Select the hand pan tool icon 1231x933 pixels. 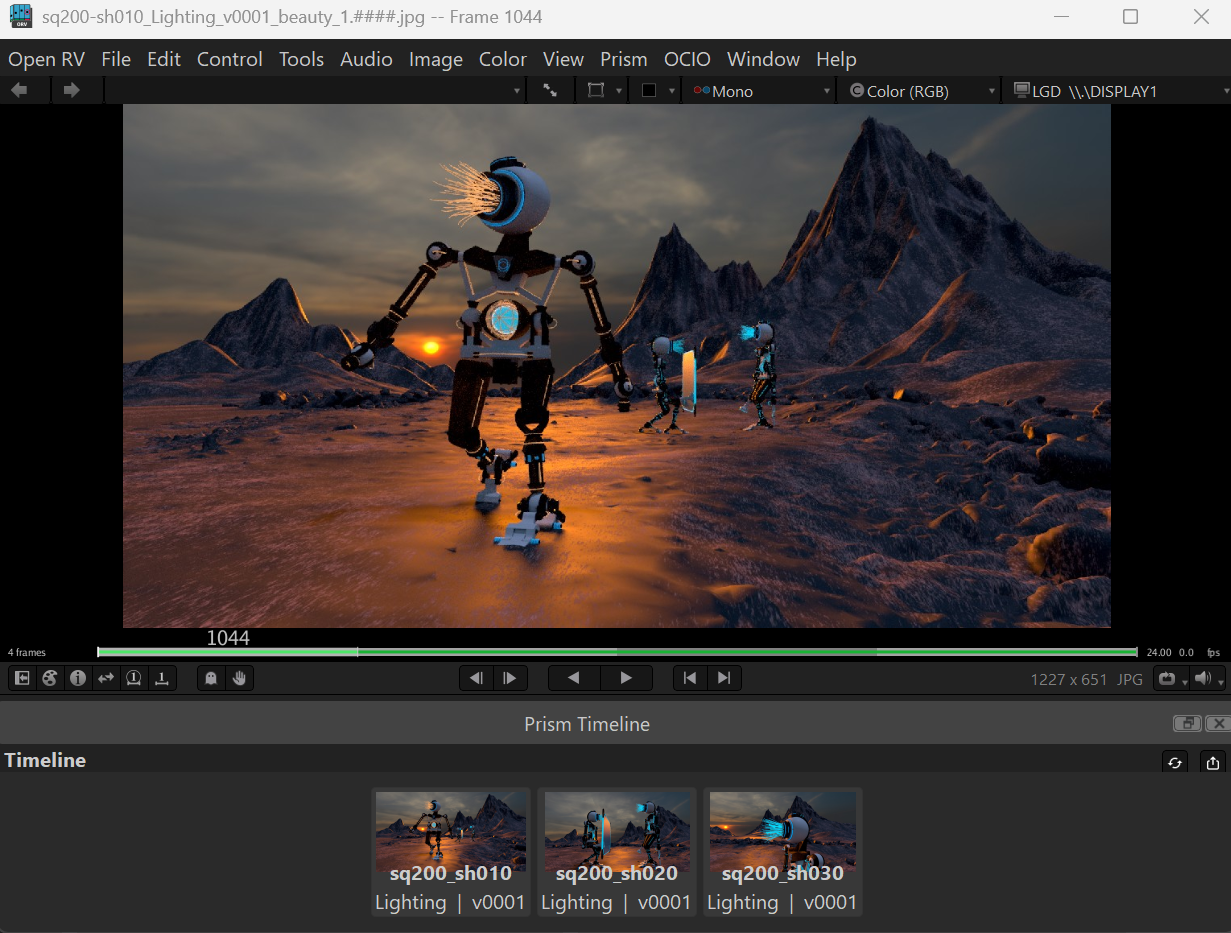coord(239,678)
